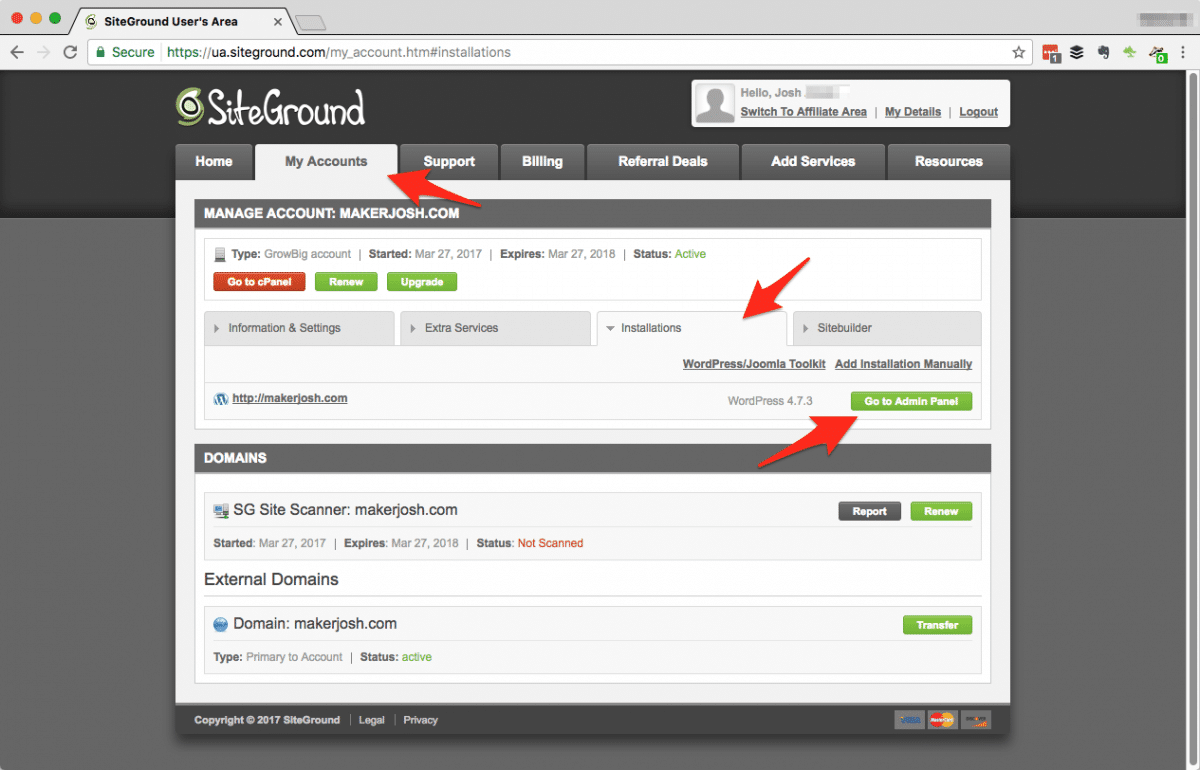Click the SG Site Scanner icon
Image resolution: width=1200 pixels, height=770 pixels.
[x=221, y=511]
